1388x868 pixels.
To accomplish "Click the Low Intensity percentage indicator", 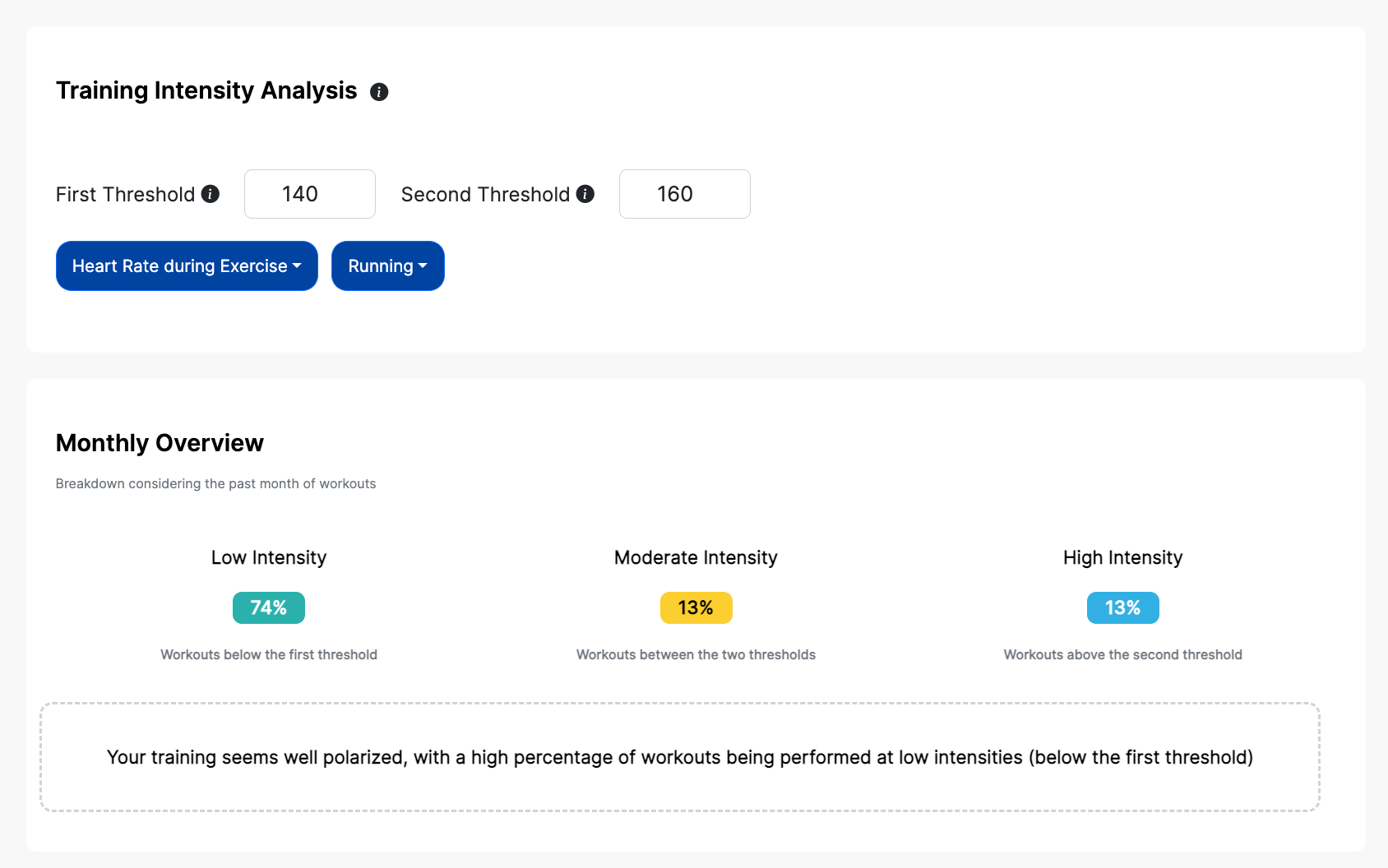I will [x=268, y=607].
